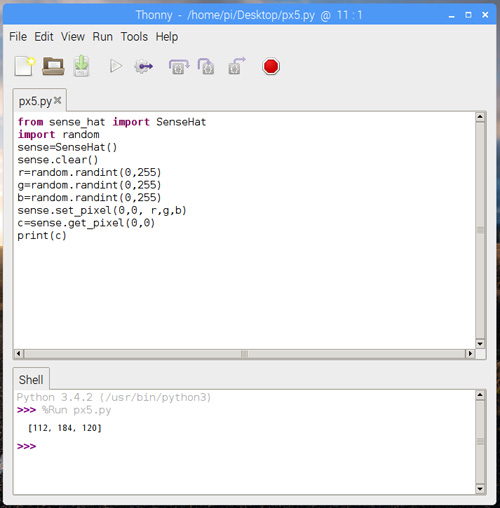Stop the program with red stop icon
The image size is (500, 508).
pos(271,66)
